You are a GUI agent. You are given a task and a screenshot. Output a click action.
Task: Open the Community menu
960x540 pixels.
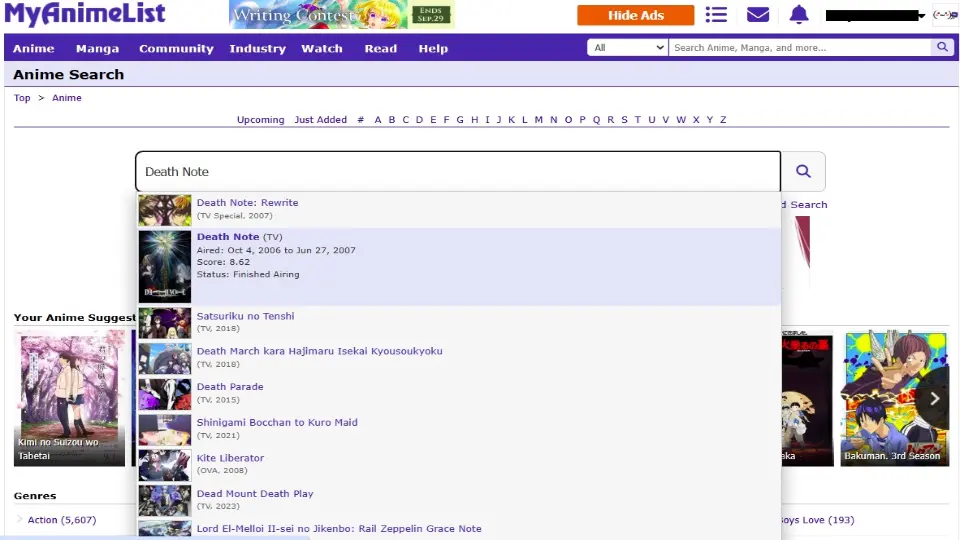176,48
